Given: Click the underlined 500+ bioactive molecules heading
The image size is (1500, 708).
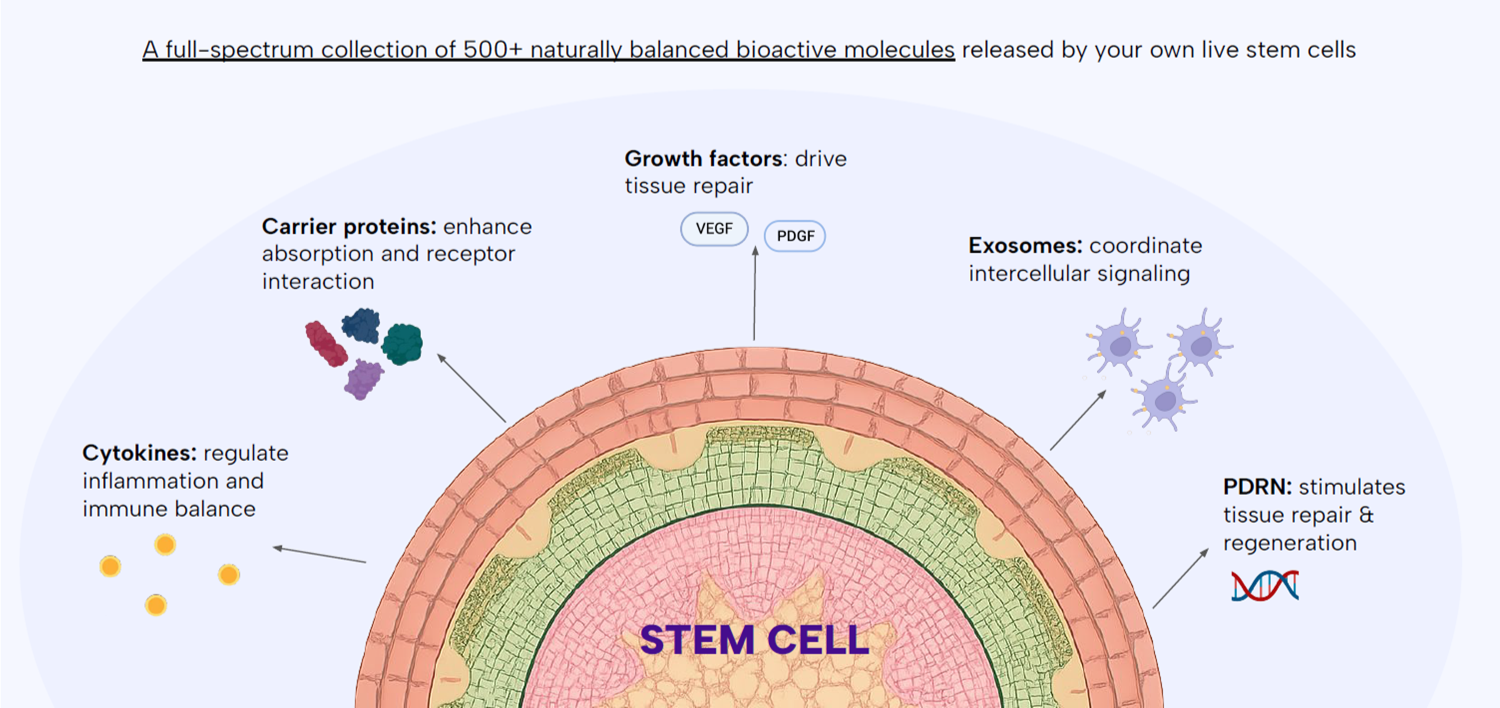Looking at the screenshot, I should click(x=548, y=50).
